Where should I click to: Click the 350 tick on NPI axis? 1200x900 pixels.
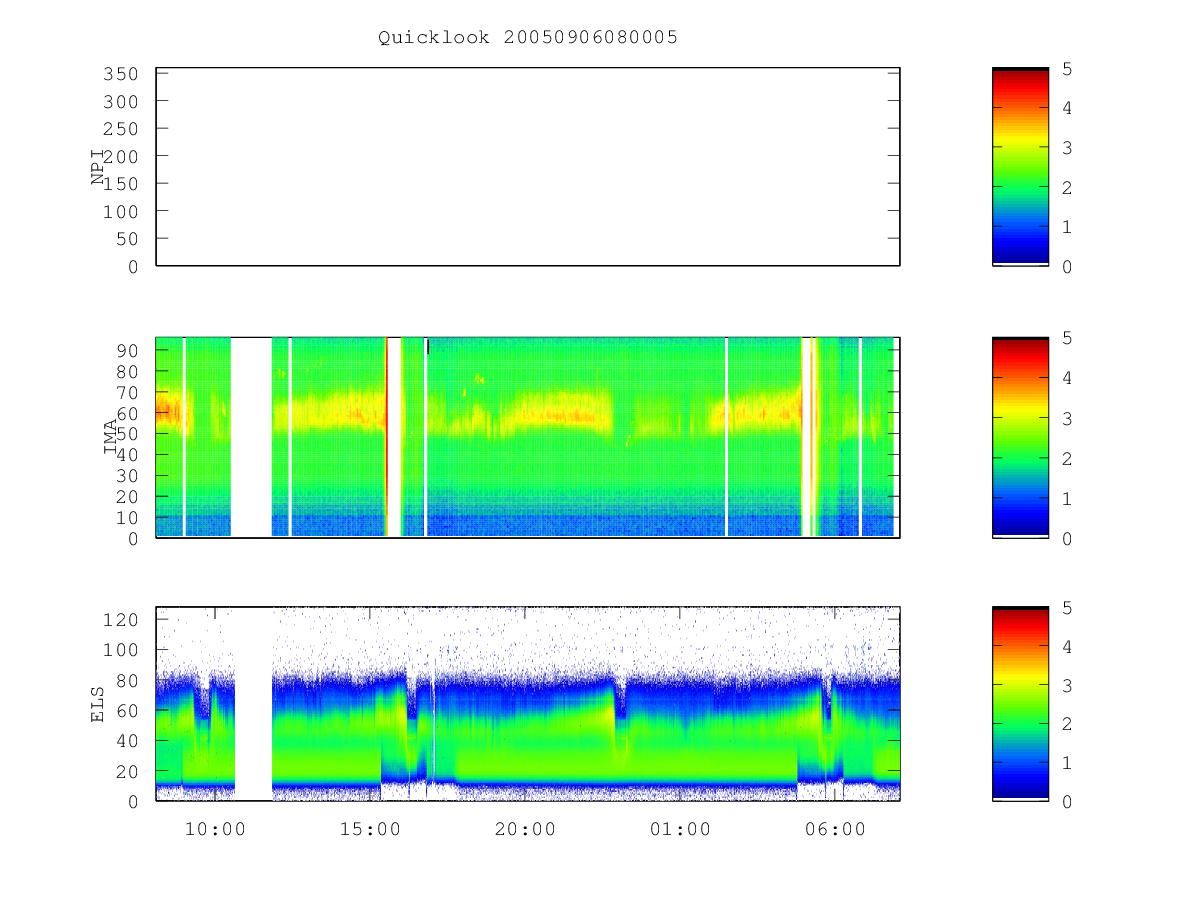pyautogui.click(x=120, y=74)
